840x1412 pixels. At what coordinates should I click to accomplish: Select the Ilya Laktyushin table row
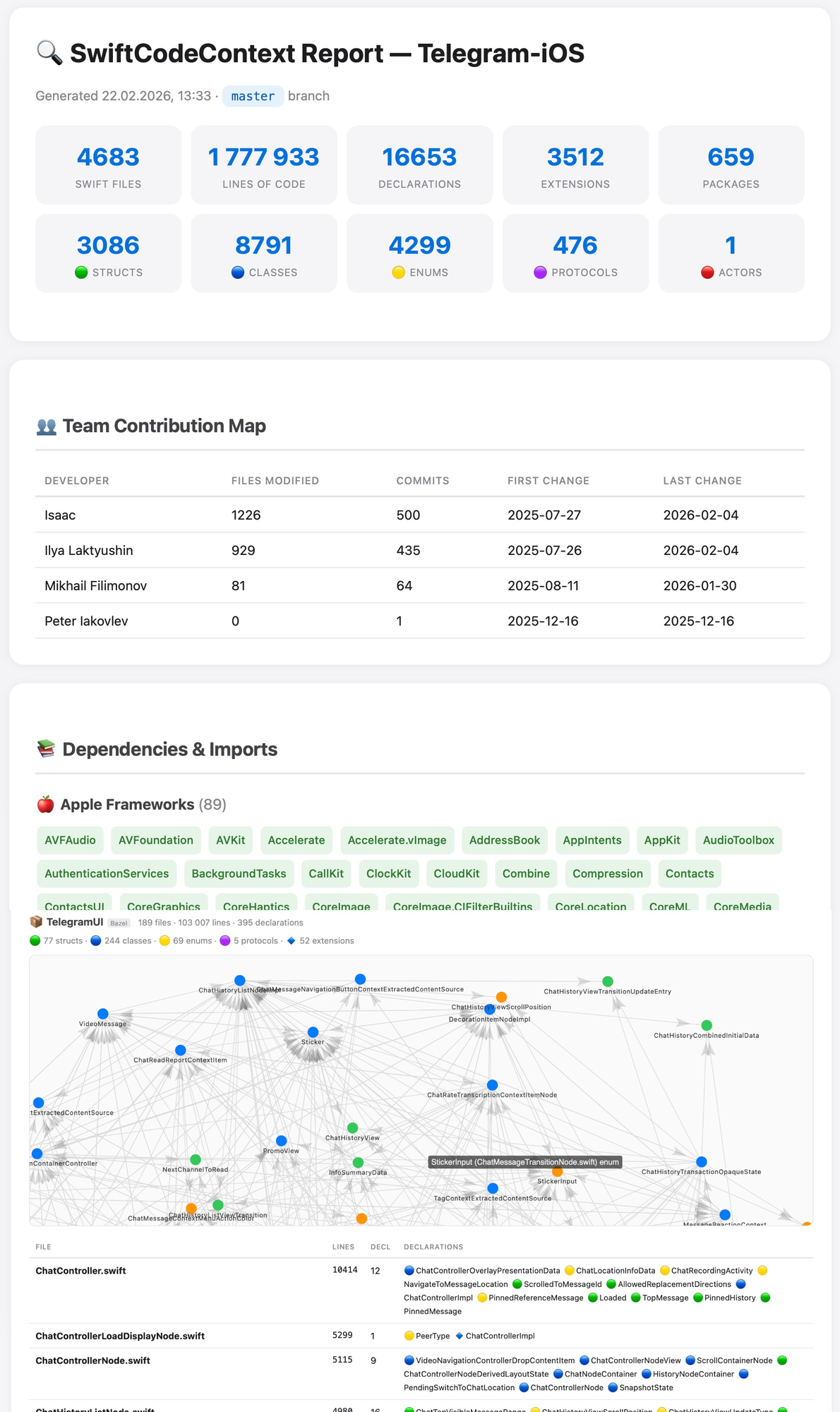click(x=420, y=551)
